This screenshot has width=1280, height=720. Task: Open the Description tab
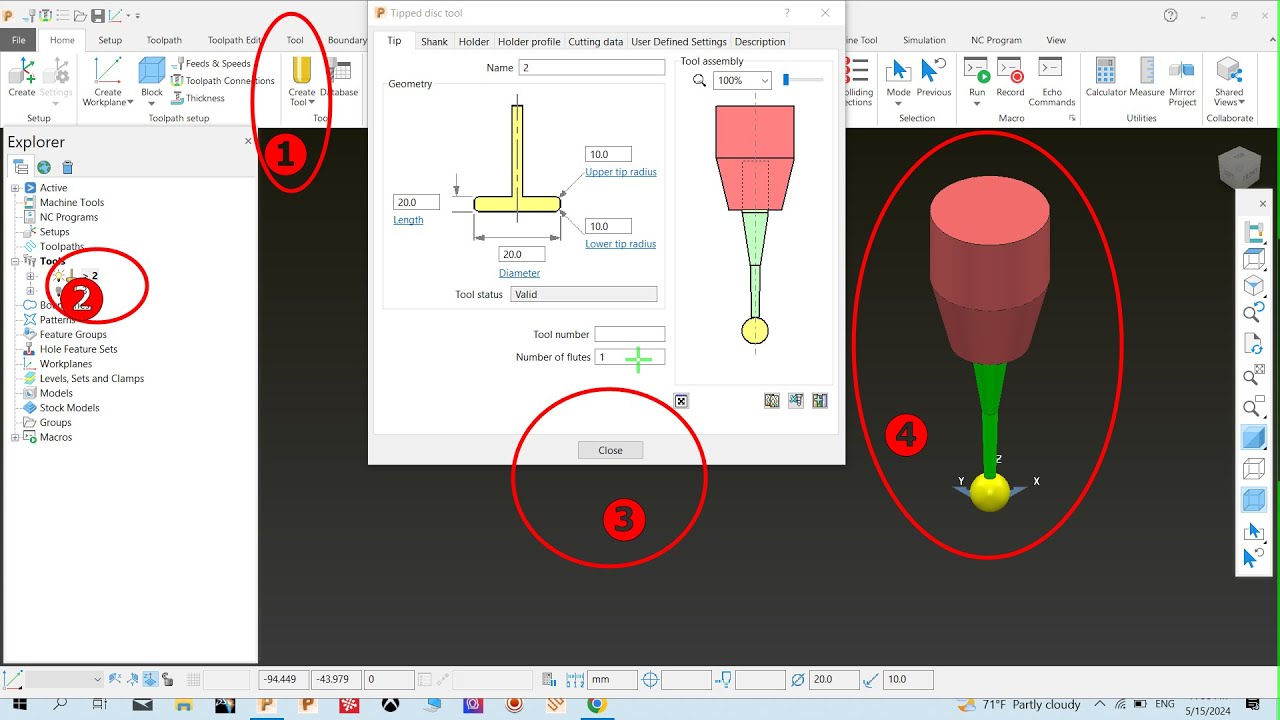(x=760, y=41)
